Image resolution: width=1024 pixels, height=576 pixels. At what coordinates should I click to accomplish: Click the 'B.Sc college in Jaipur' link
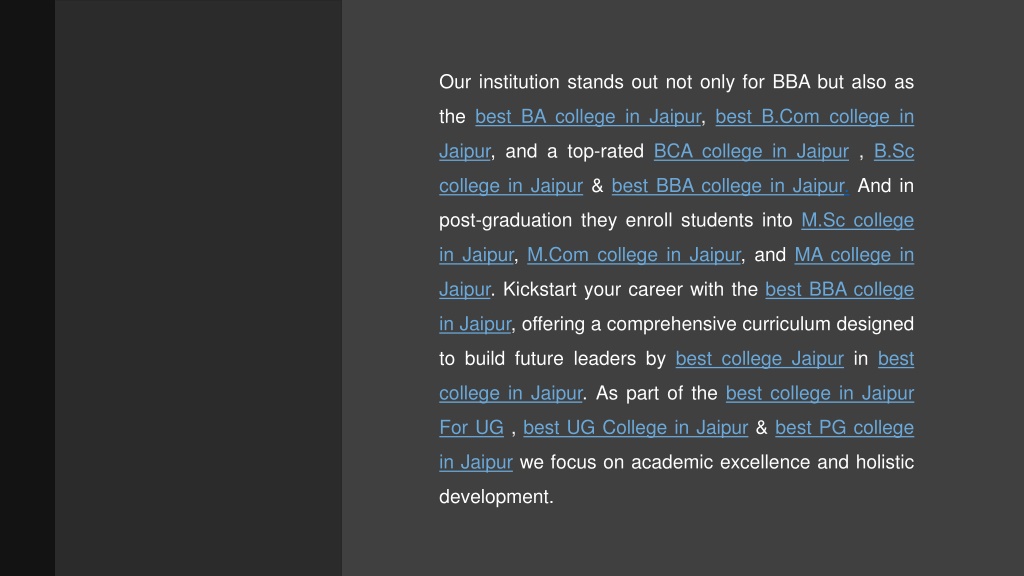(511, 186)
